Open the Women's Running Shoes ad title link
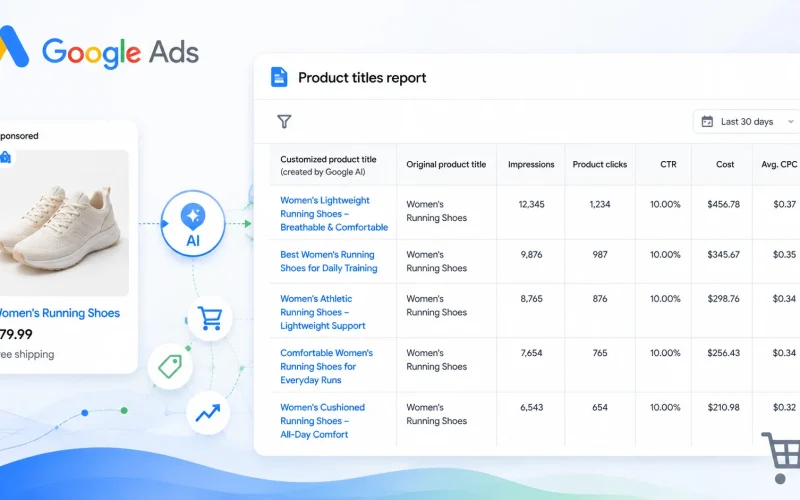This screenshot has width=800, height=500. click(x=60, y=313)
